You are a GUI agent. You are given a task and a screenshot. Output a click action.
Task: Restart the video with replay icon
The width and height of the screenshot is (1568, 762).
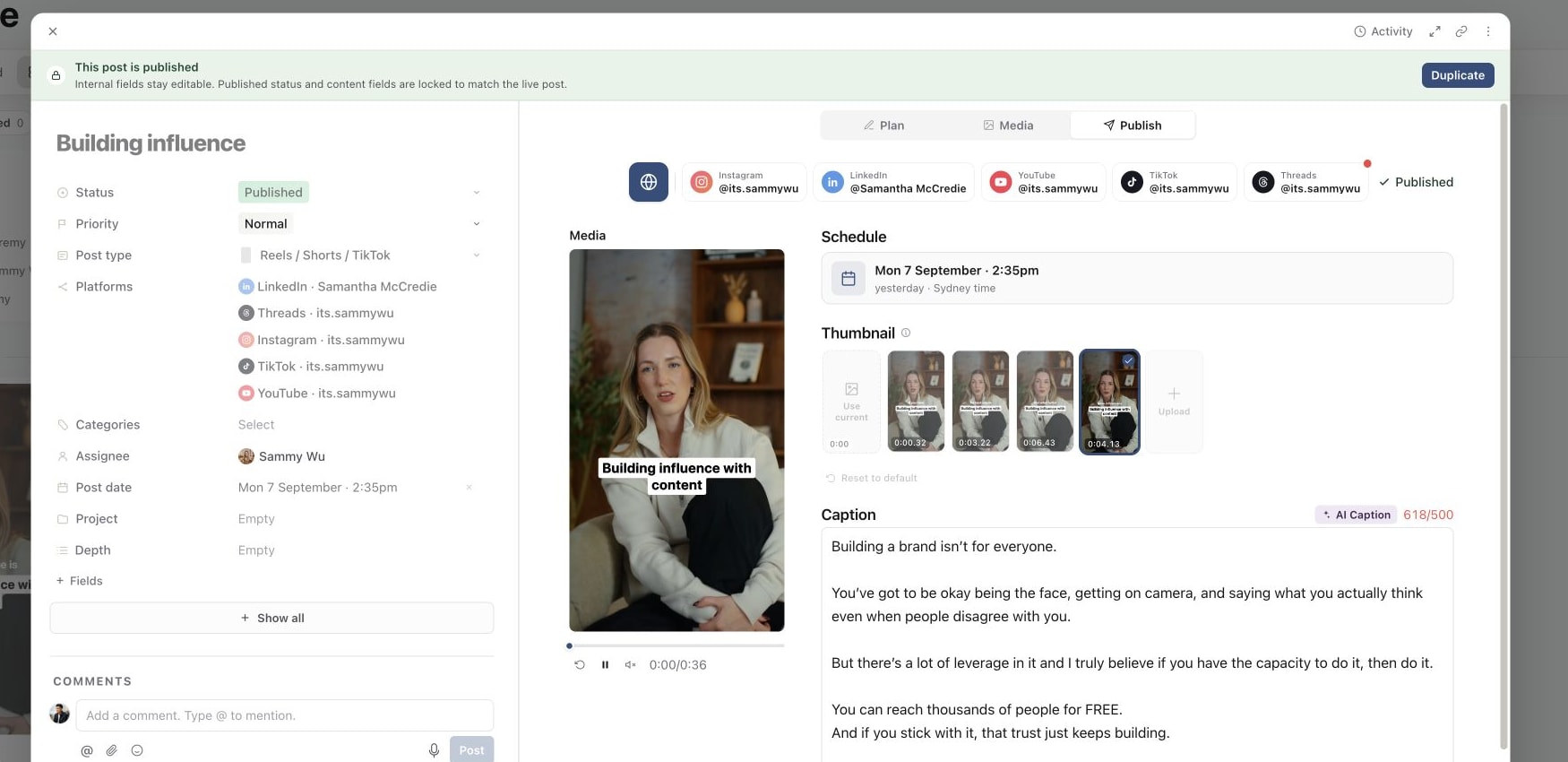pyautogui.click(x=580, y=665)
